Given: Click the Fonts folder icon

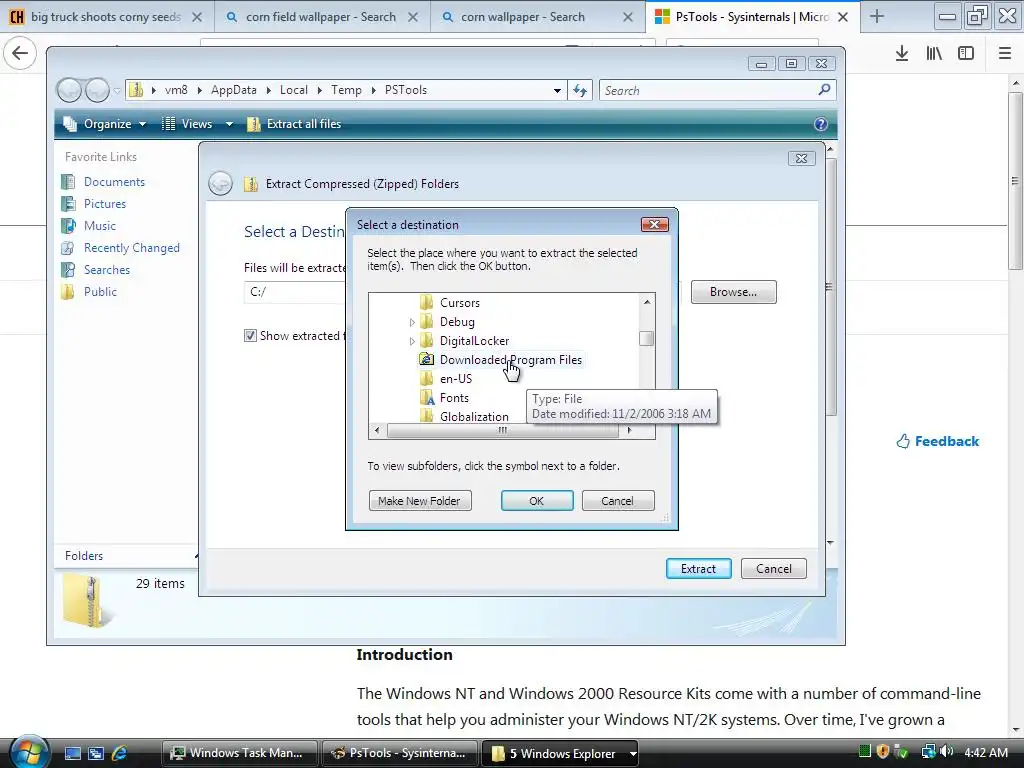Looking at the screenshot, I should 426,398.
